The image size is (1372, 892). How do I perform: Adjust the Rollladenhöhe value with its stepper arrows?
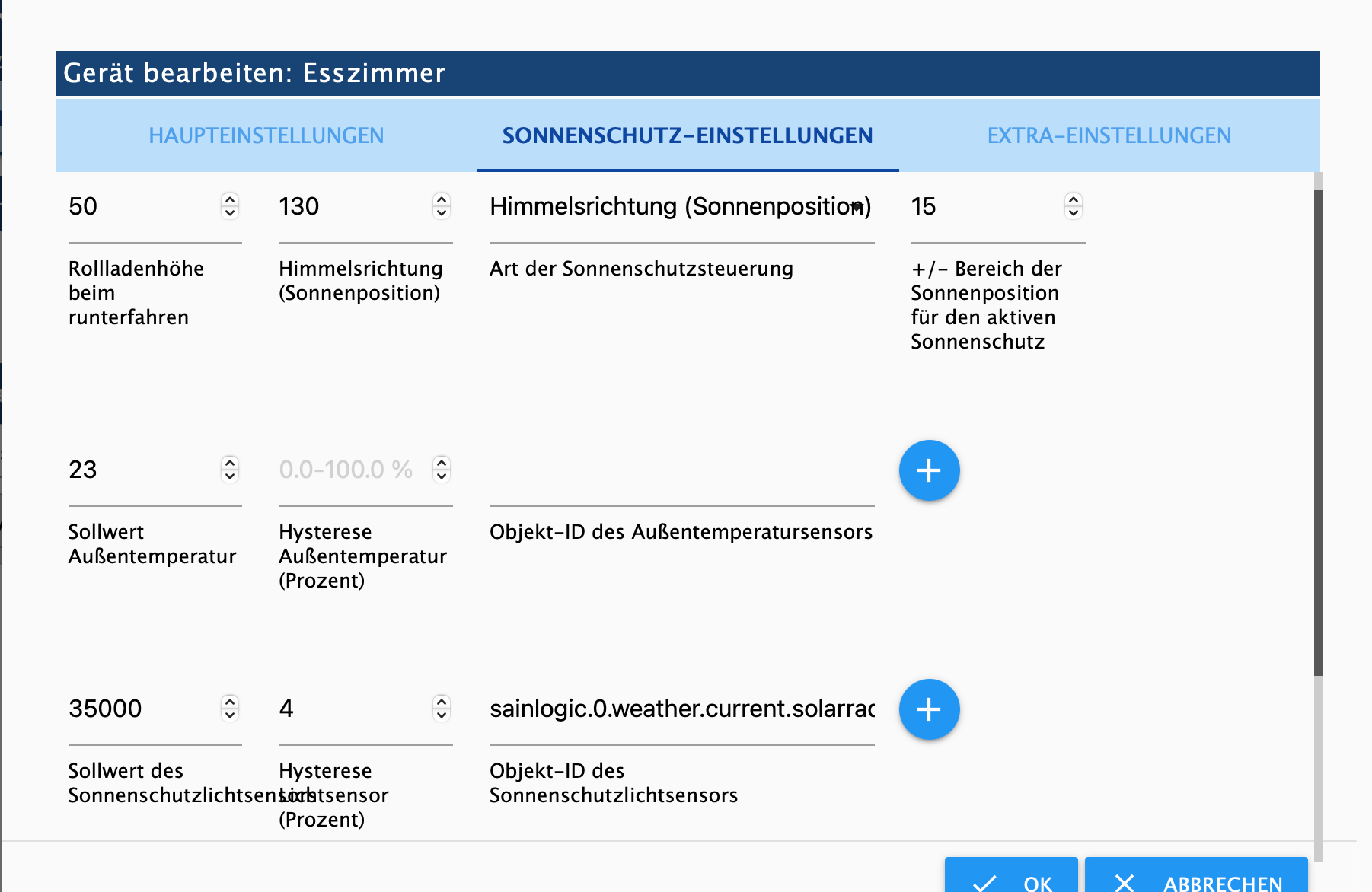point(230,206)
